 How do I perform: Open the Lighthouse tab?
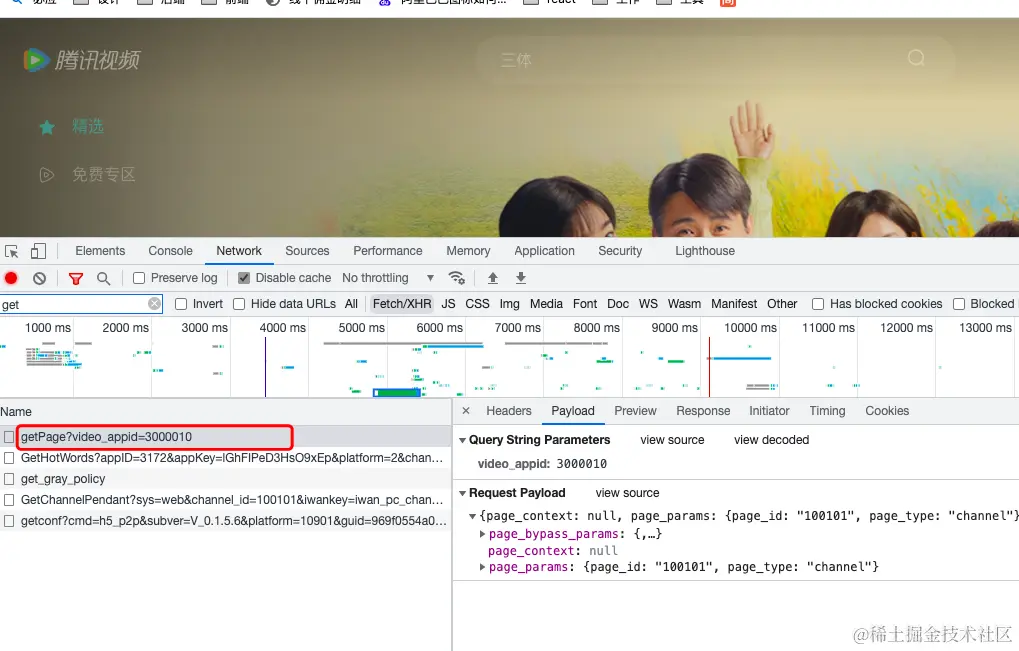pyautogui.click(x=705, y=251)
